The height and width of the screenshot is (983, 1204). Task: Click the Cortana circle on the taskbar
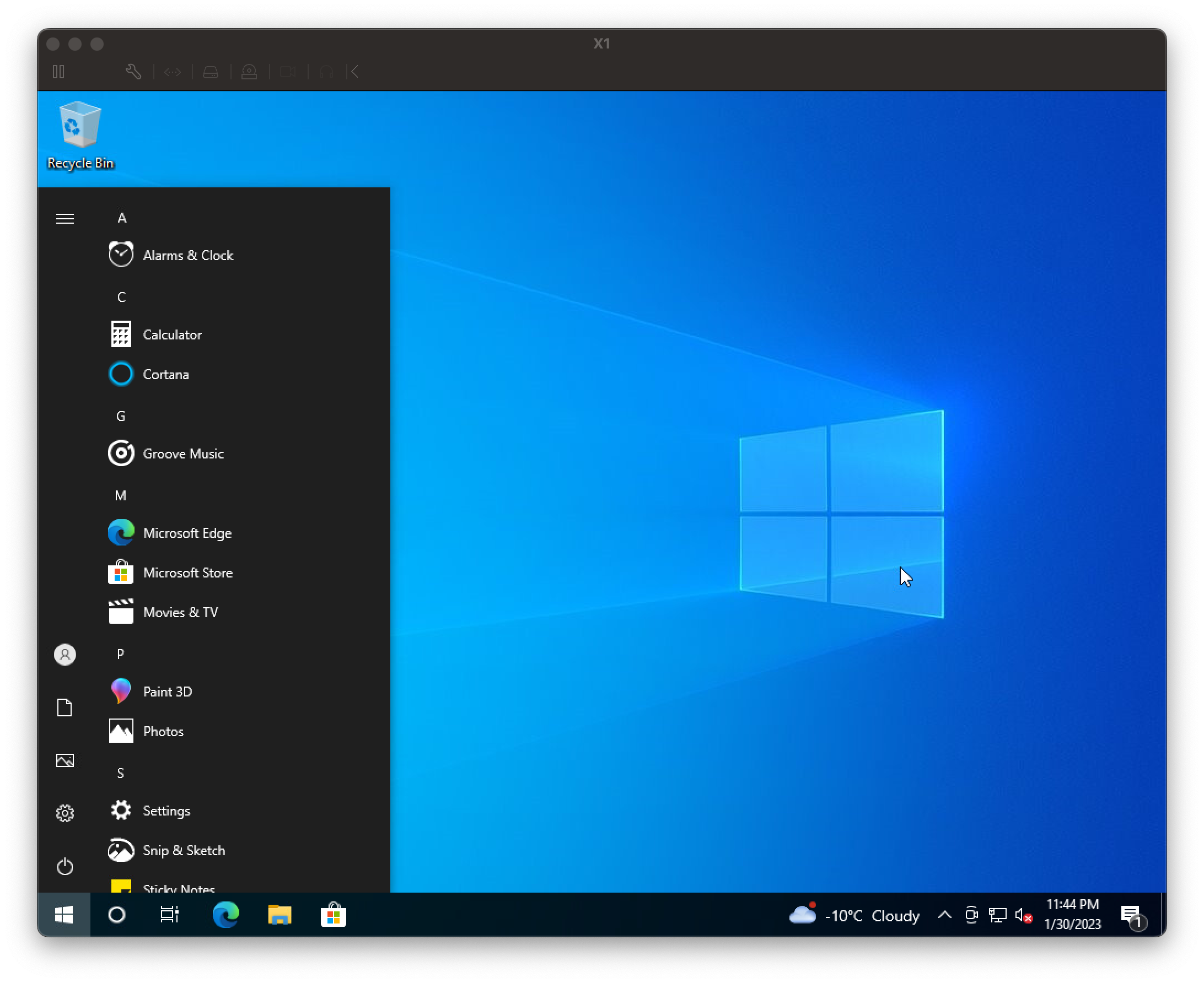point(117,915)
